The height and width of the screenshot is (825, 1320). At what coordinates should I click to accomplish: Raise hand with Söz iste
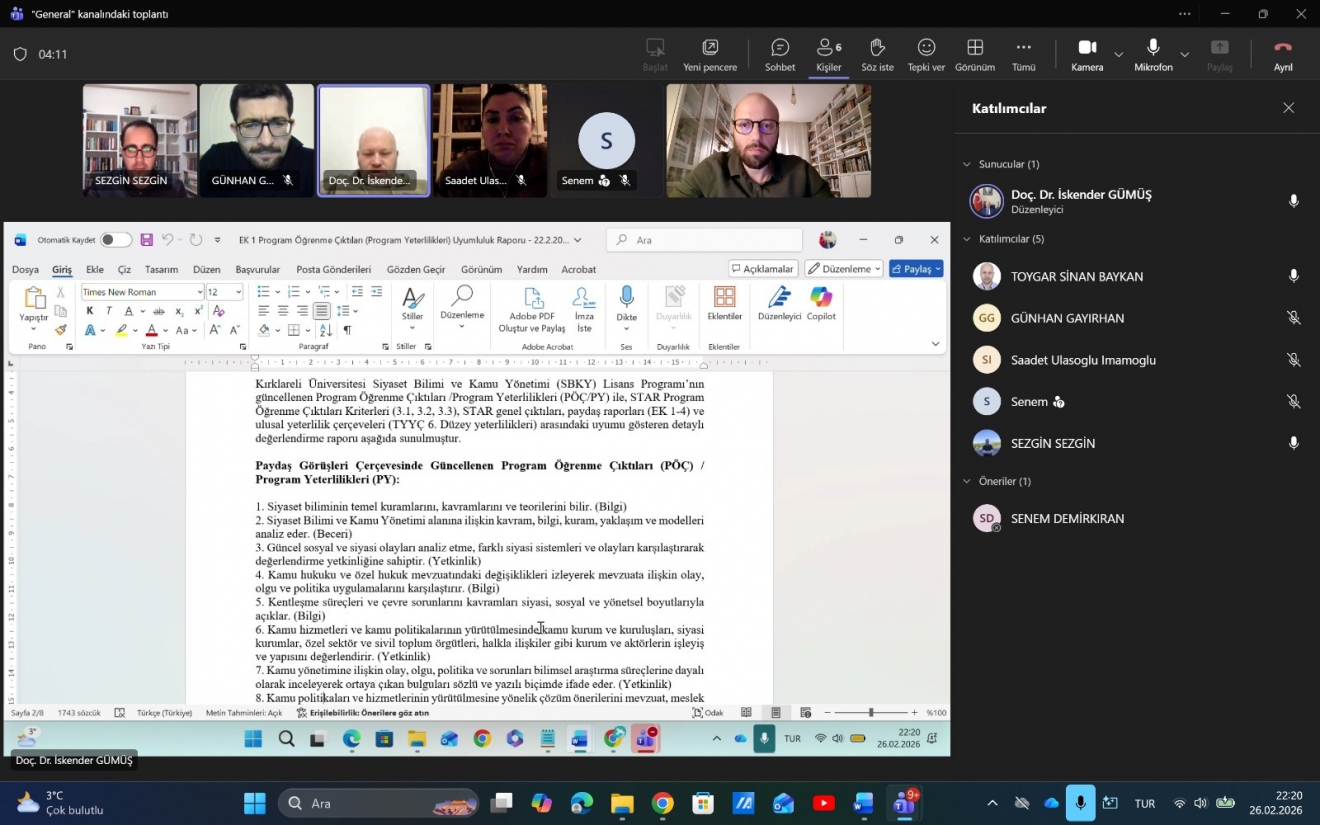pyautogui.click(x=877, y=55)
